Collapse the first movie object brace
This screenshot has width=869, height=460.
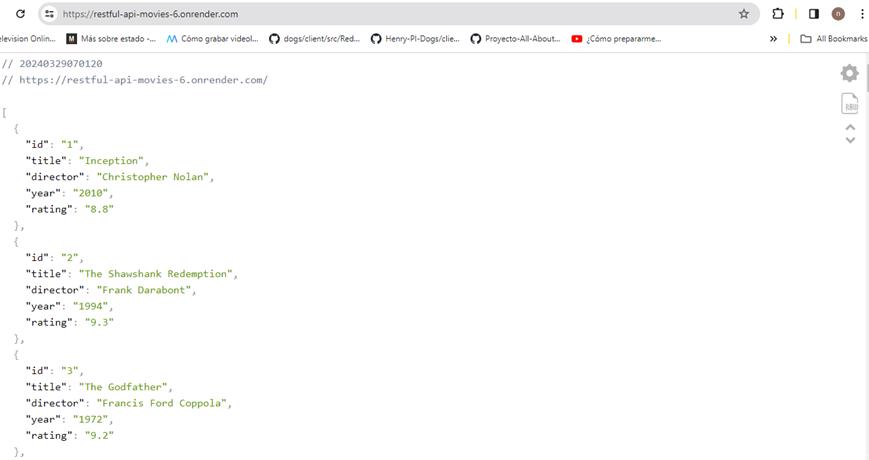pos(16,129)
